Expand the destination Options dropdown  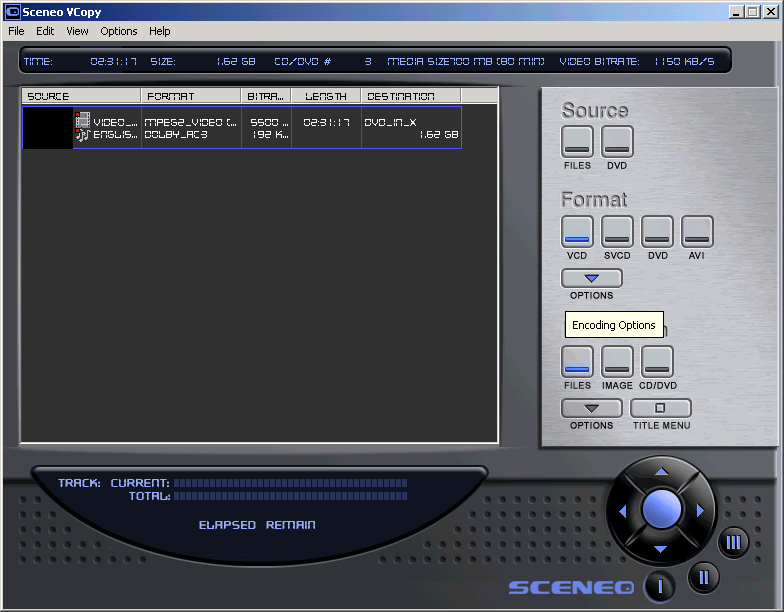(591, 408)
